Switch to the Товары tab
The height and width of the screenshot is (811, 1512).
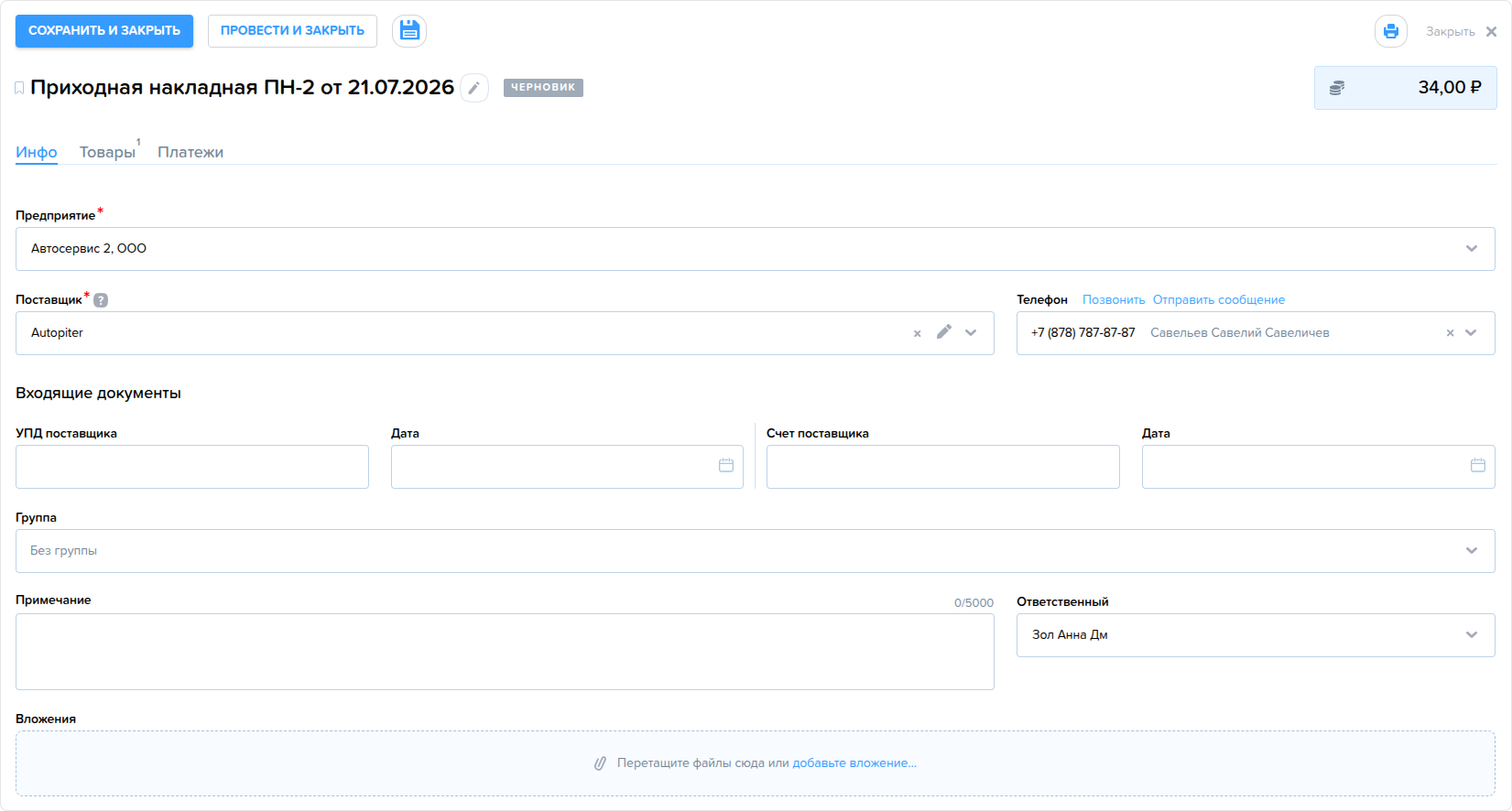107,152
